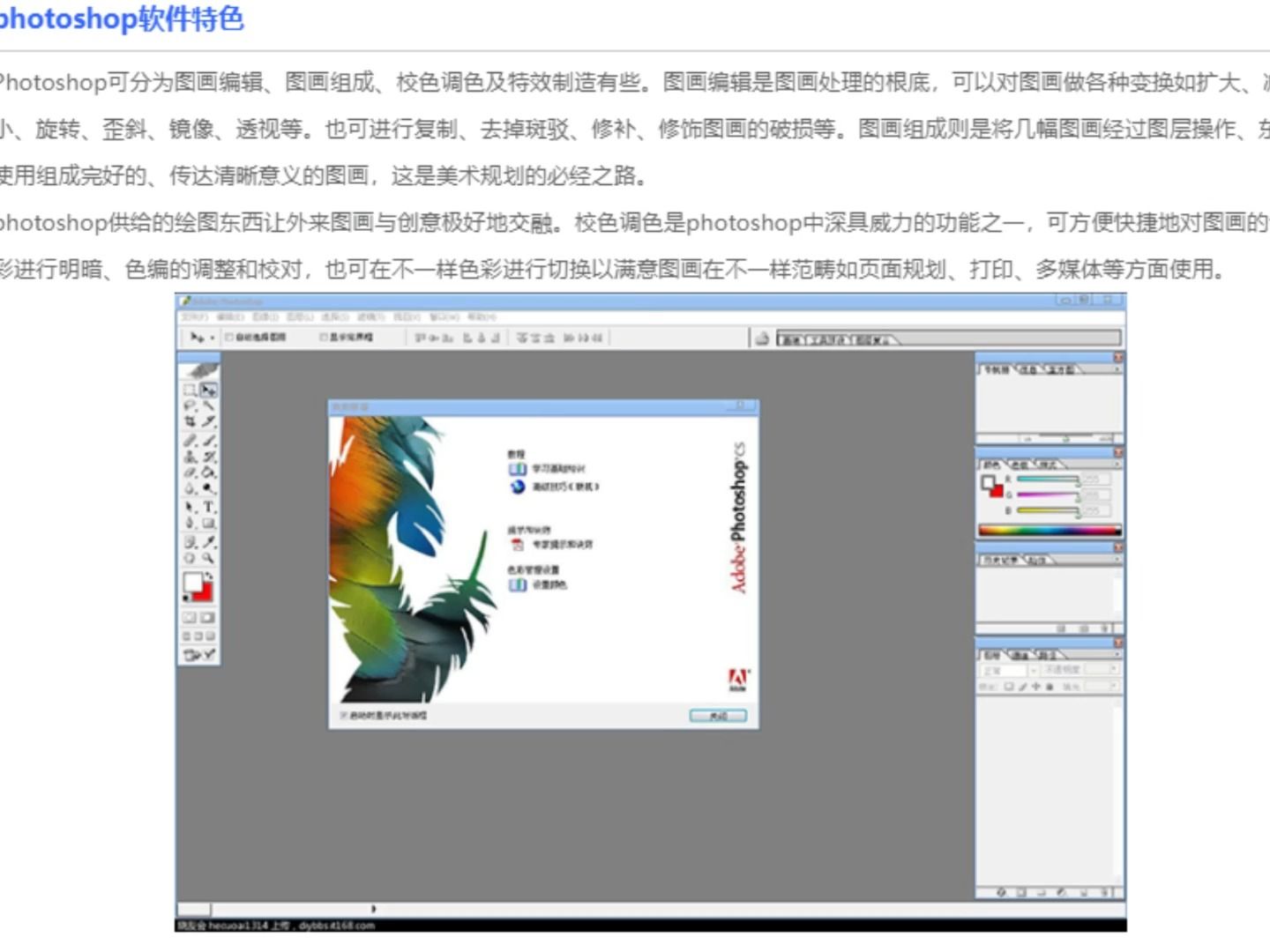This screenshot has width=1270, height=952.
Task: Uncheck the startup dialog display checkbox
Action: coord(344,717)
